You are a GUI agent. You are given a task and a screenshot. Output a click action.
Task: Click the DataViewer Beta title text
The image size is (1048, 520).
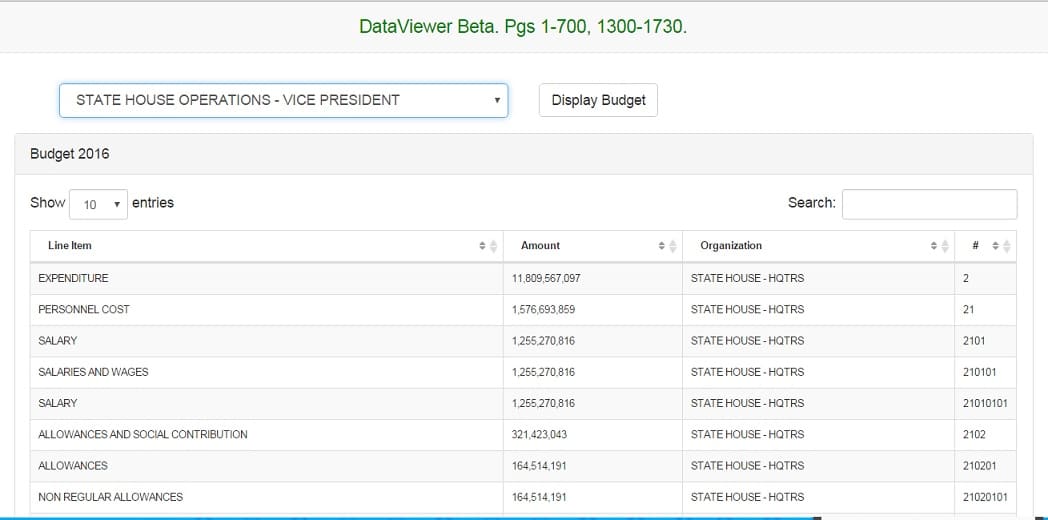coord(523,27)
